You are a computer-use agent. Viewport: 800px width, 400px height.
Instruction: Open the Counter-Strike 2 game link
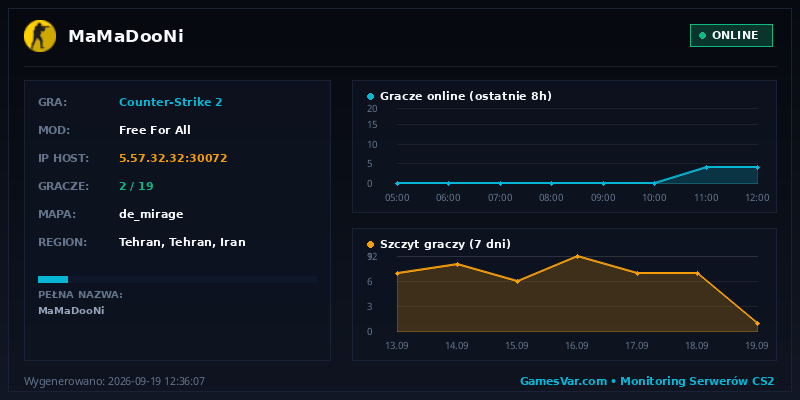coord(170,102)
